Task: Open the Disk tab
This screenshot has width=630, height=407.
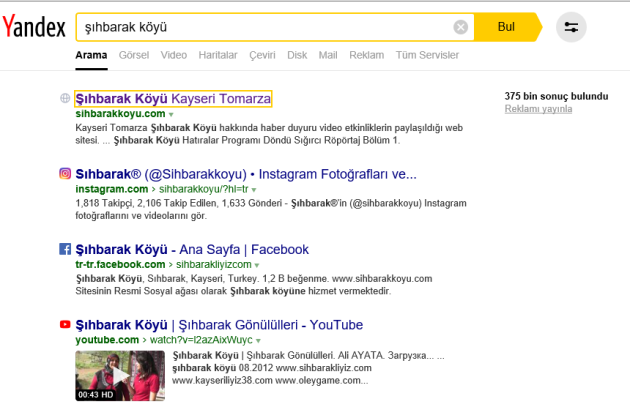Action: pos(297,55)
